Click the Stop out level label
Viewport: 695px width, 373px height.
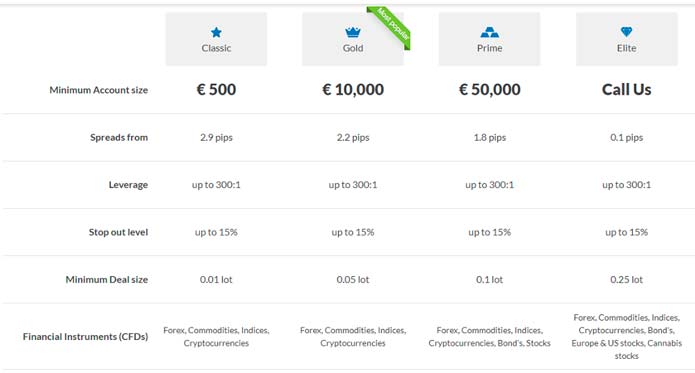coord(118,232)
